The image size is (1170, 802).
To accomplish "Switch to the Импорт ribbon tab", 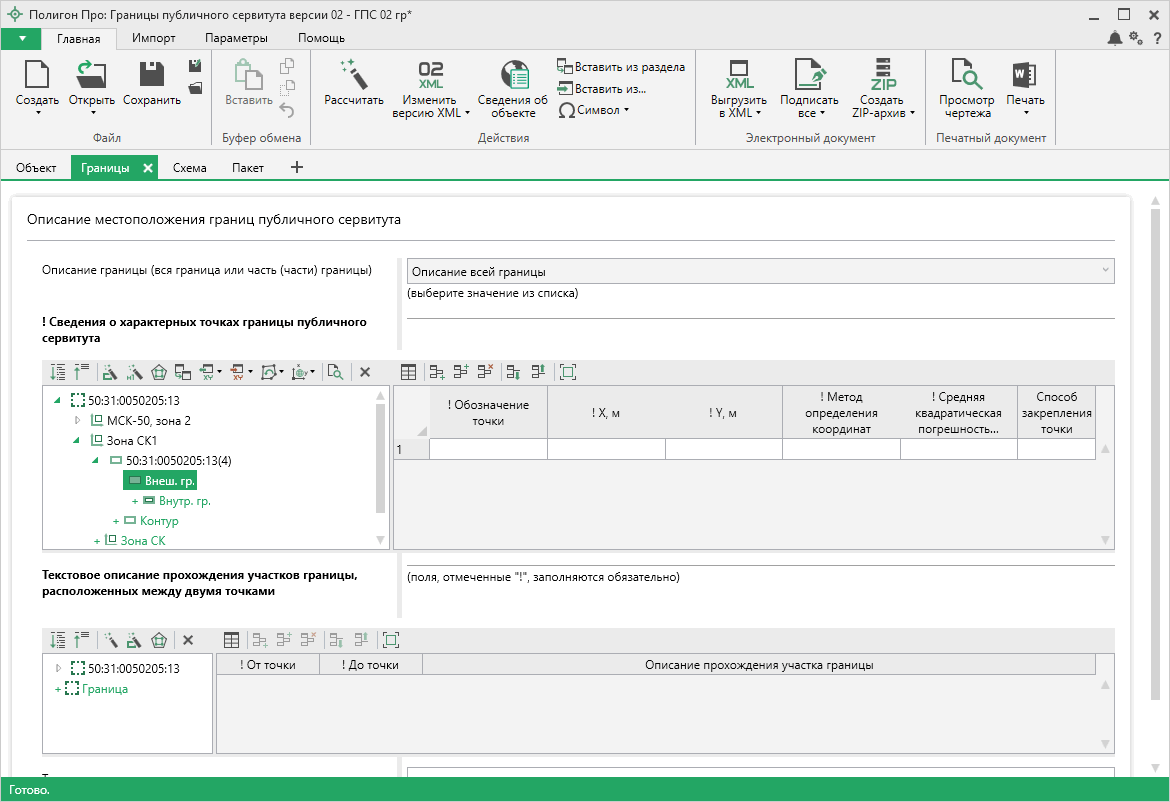I will [153, 38].
